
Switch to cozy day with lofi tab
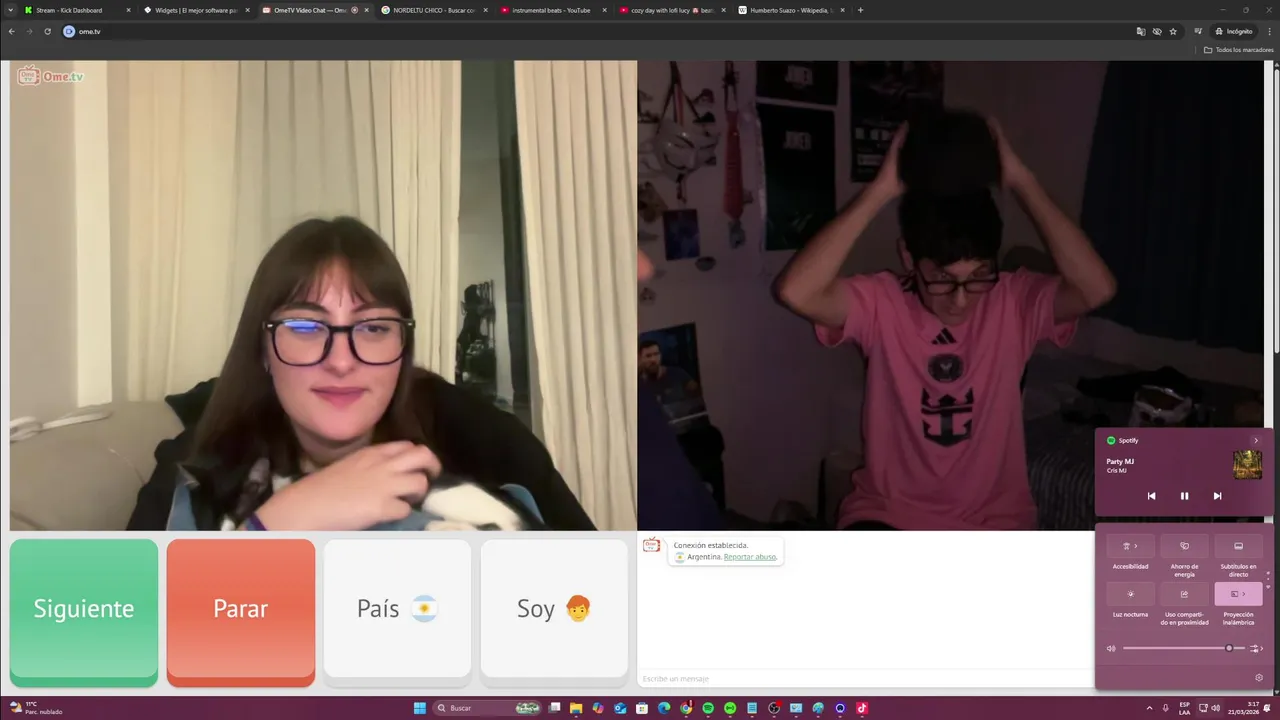coord(672,10)
